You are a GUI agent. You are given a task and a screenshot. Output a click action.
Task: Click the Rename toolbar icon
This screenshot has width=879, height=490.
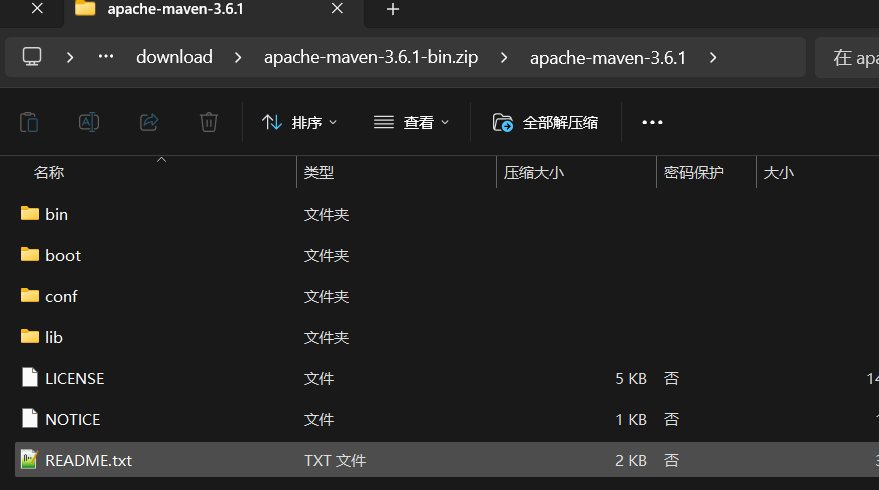coord(89,122)
